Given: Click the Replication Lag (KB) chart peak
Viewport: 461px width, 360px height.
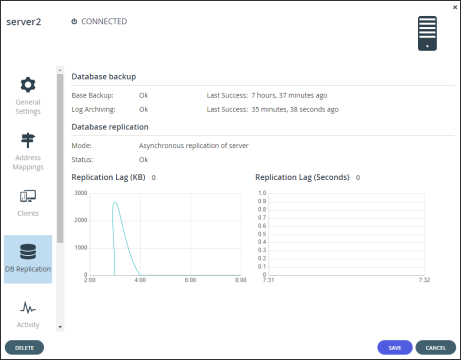Looking at the screenshot, I should (115, 202).
